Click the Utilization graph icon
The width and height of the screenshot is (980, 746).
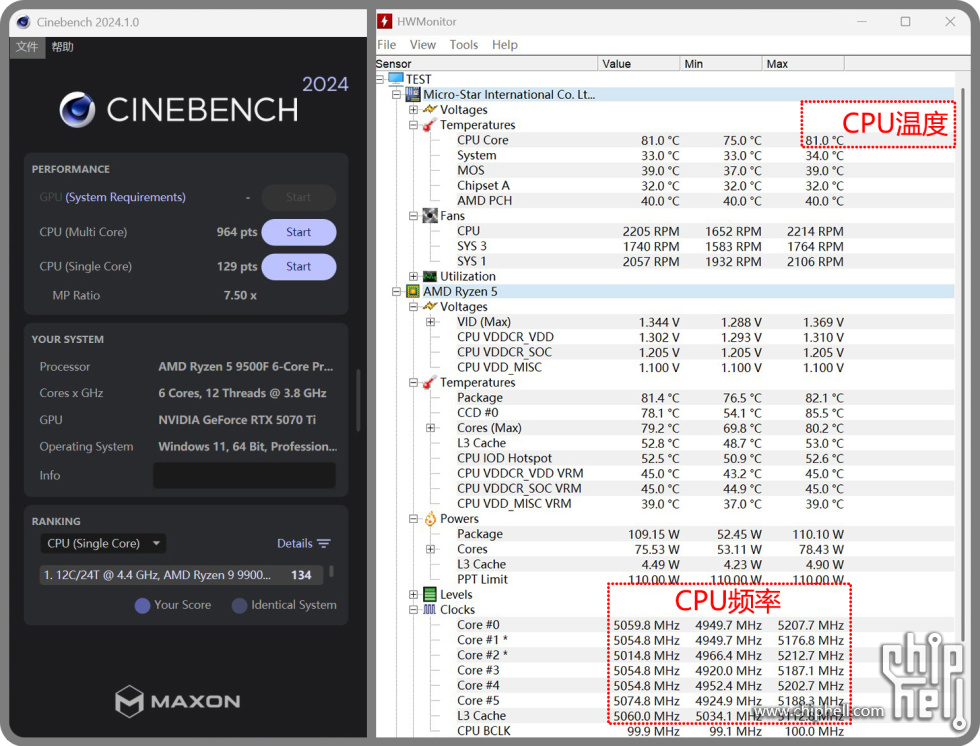[429, 277]
